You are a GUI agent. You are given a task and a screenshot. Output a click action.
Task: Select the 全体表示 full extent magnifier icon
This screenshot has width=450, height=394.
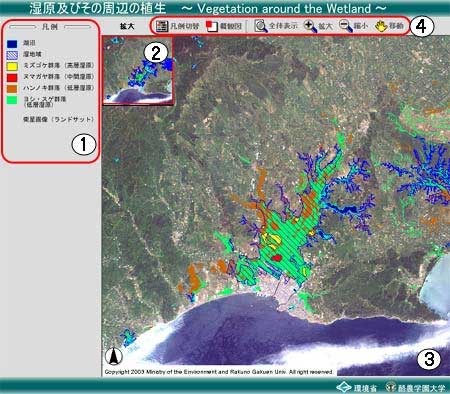click(x=261, y=26)
